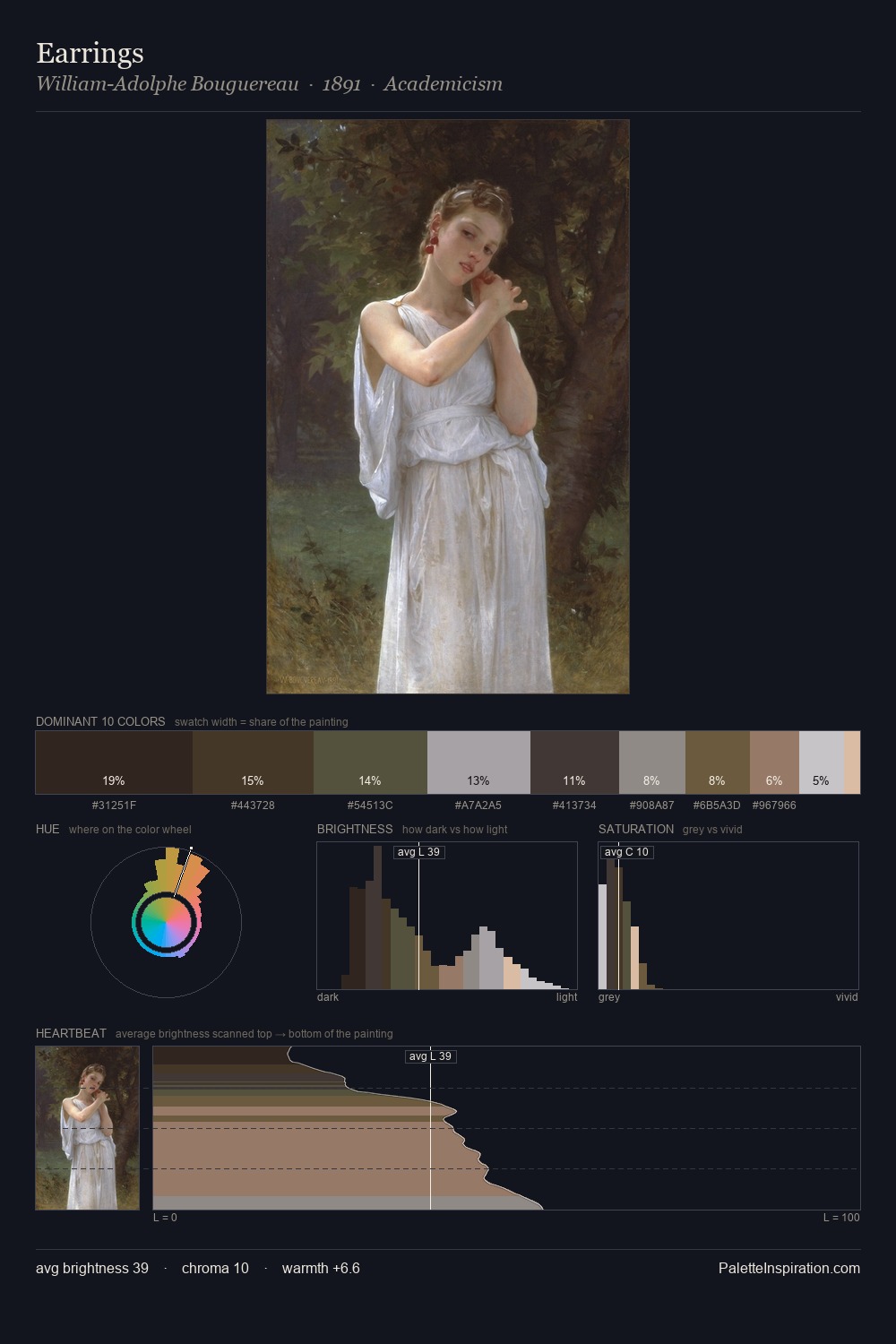Click the hue color wheel center
896x1344 pixels.
166,923
